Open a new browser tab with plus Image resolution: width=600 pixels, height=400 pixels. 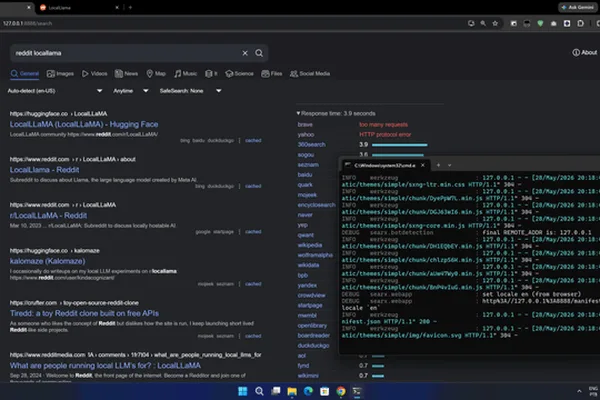tap(130, 7)
